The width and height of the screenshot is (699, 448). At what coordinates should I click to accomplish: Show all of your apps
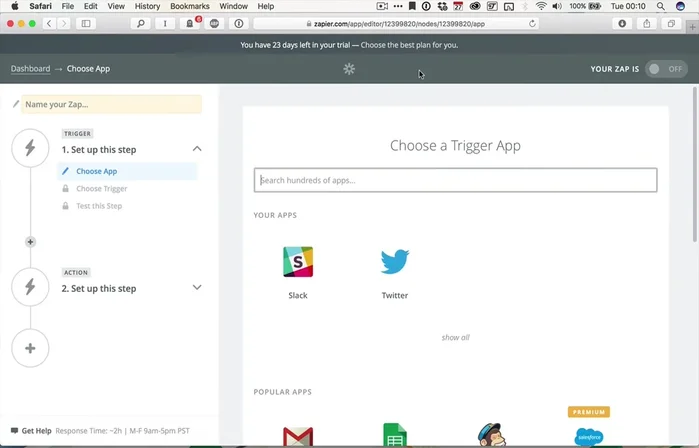[455, 338]
